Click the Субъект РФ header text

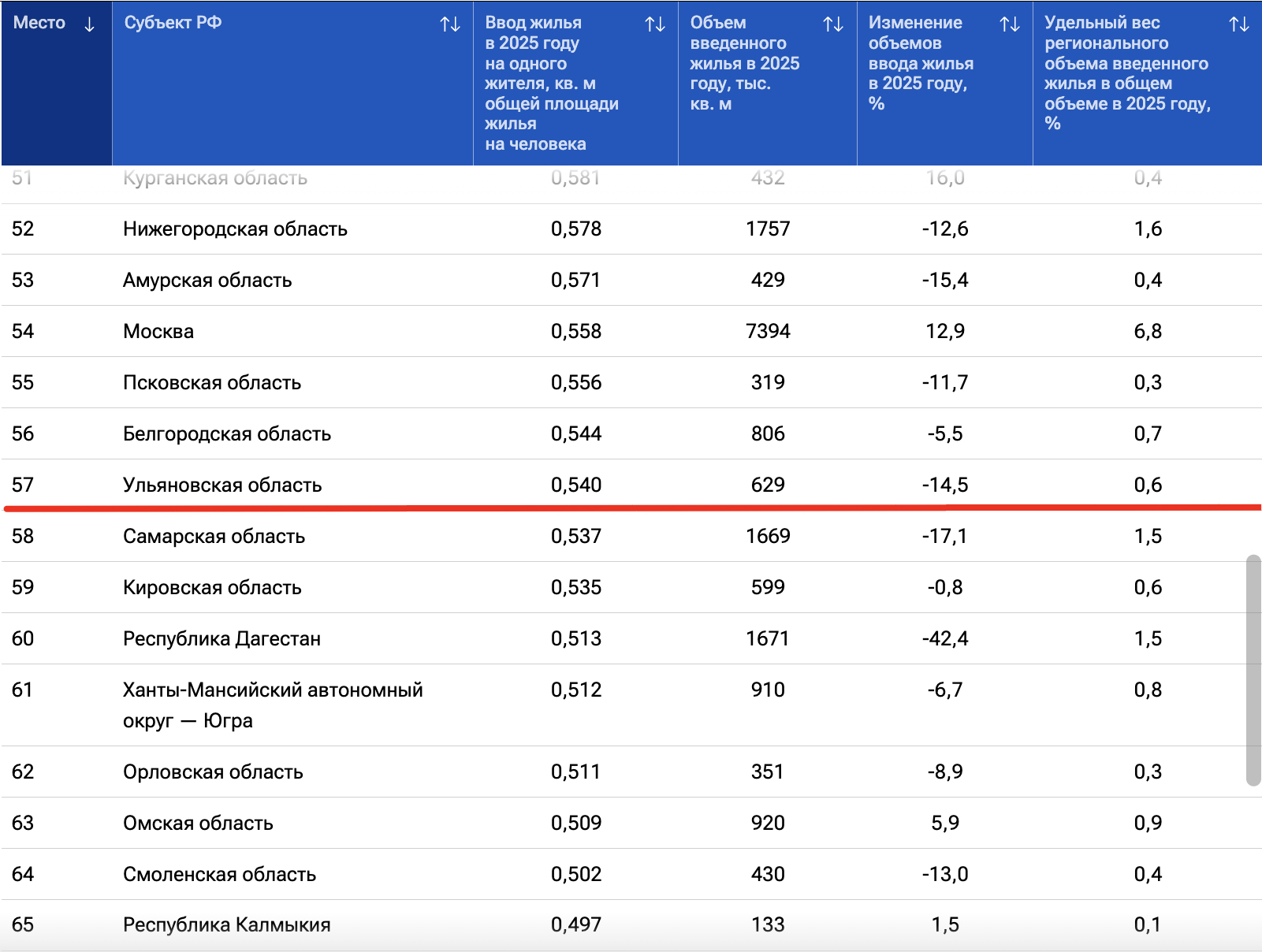tap(173, 23)
